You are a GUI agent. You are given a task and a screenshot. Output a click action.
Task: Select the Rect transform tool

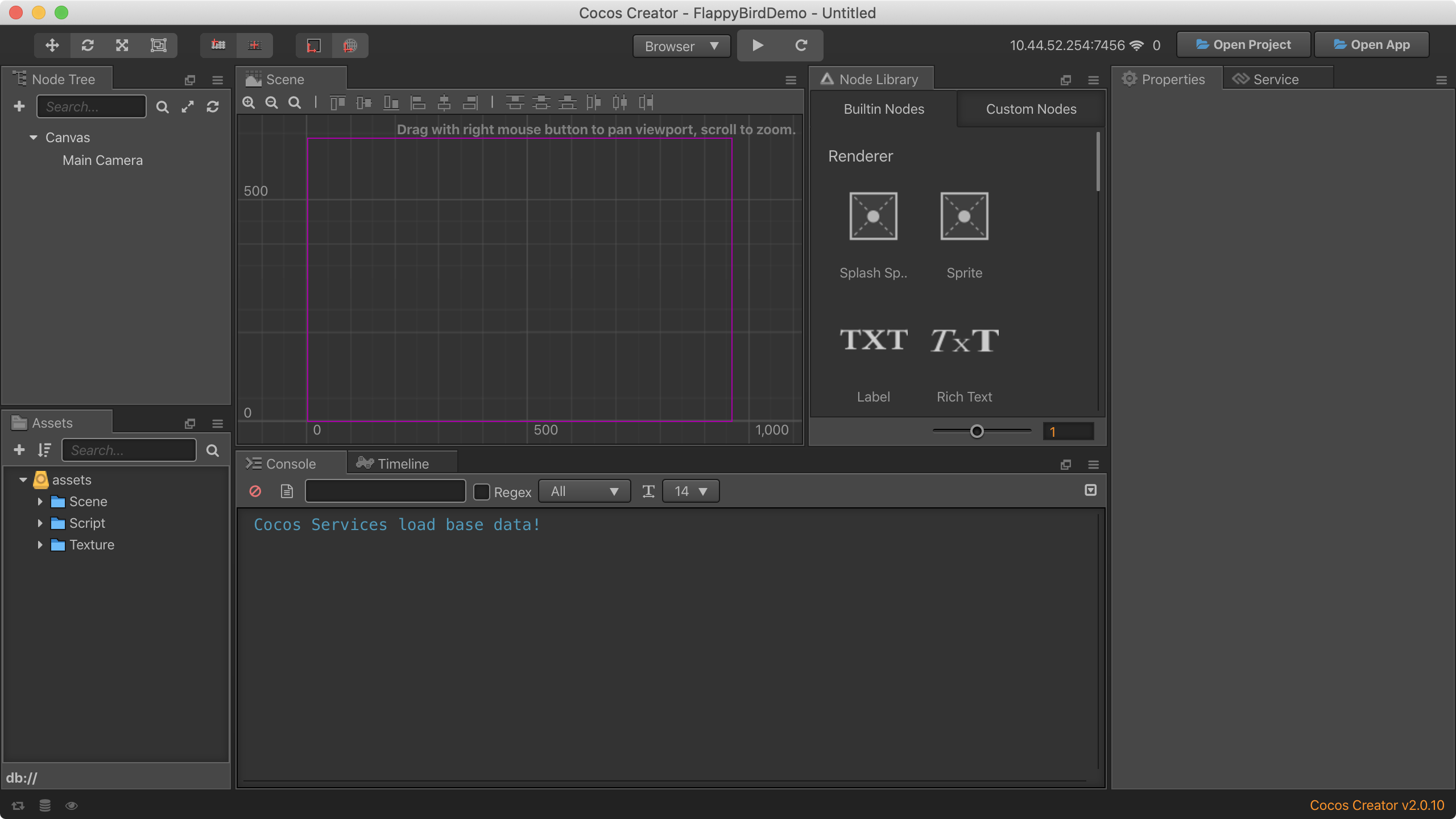[158, 45]
